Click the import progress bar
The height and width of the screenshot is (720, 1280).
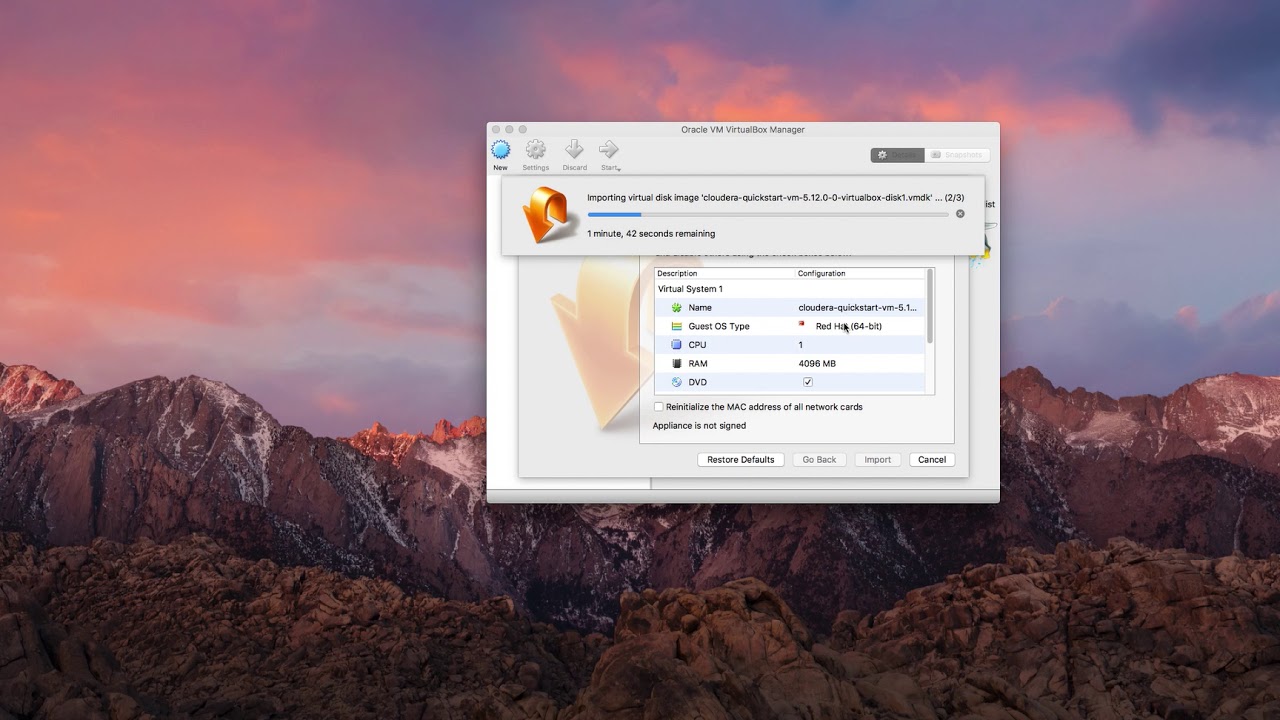768,214
